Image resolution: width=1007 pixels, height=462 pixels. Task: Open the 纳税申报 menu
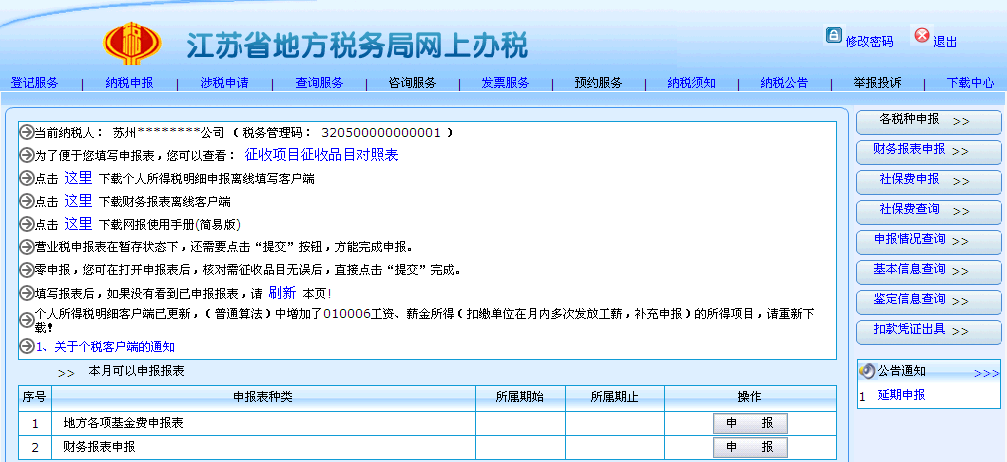pos(129,82)
